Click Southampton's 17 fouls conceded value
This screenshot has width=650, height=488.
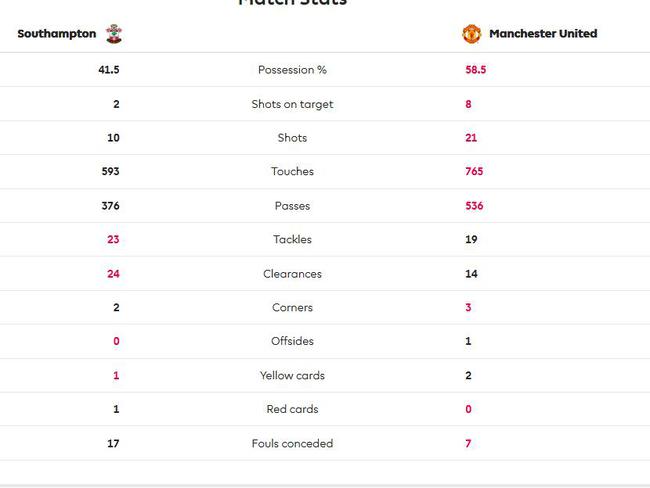click(x=113, y=443)
